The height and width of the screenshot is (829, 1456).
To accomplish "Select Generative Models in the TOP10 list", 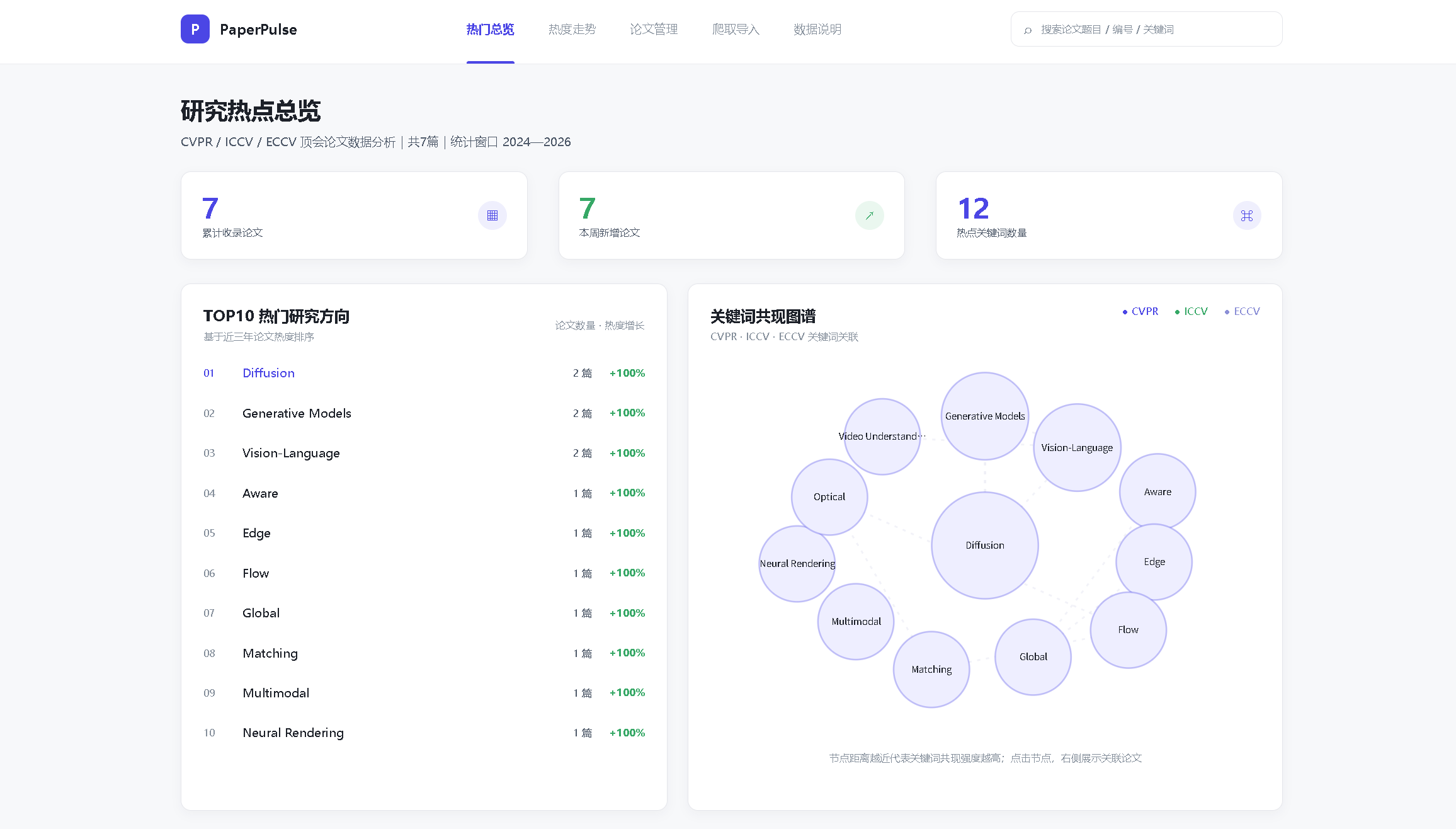I will [x=424, y=413].
